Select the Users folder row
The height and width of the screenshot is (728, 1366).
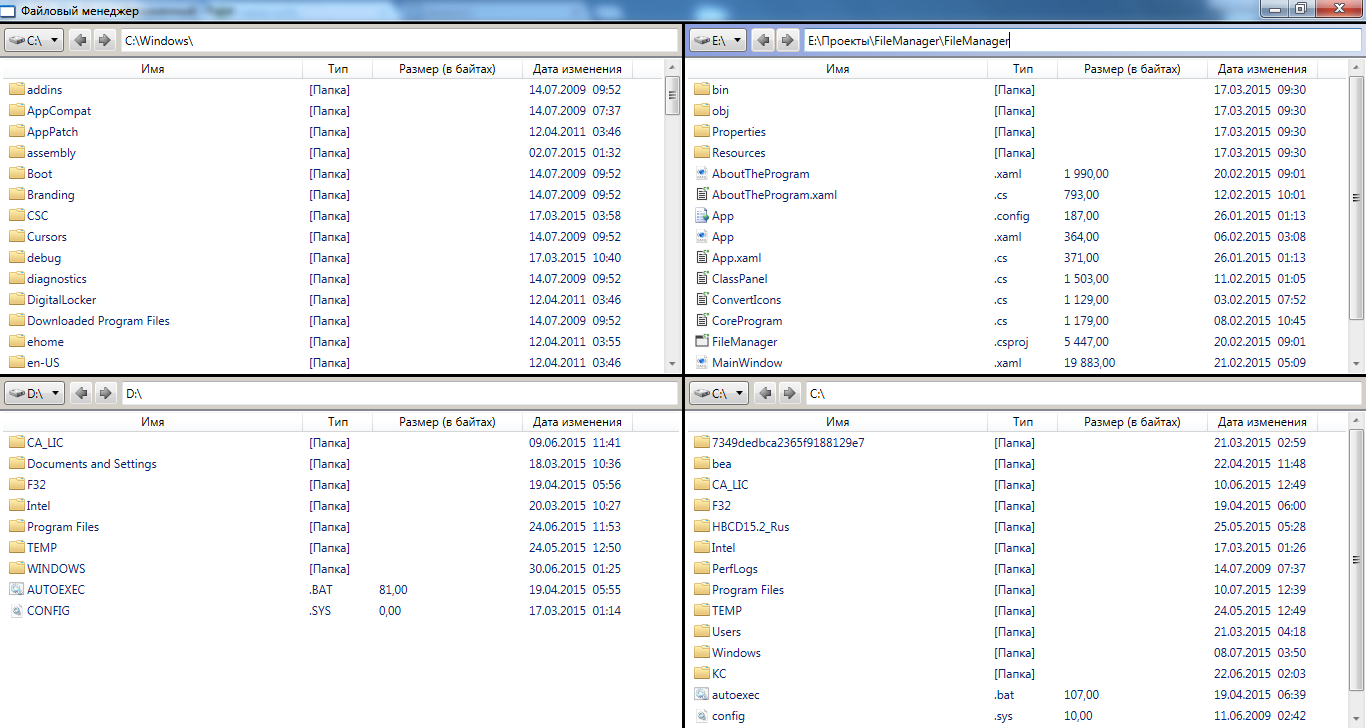[1018, 632]
